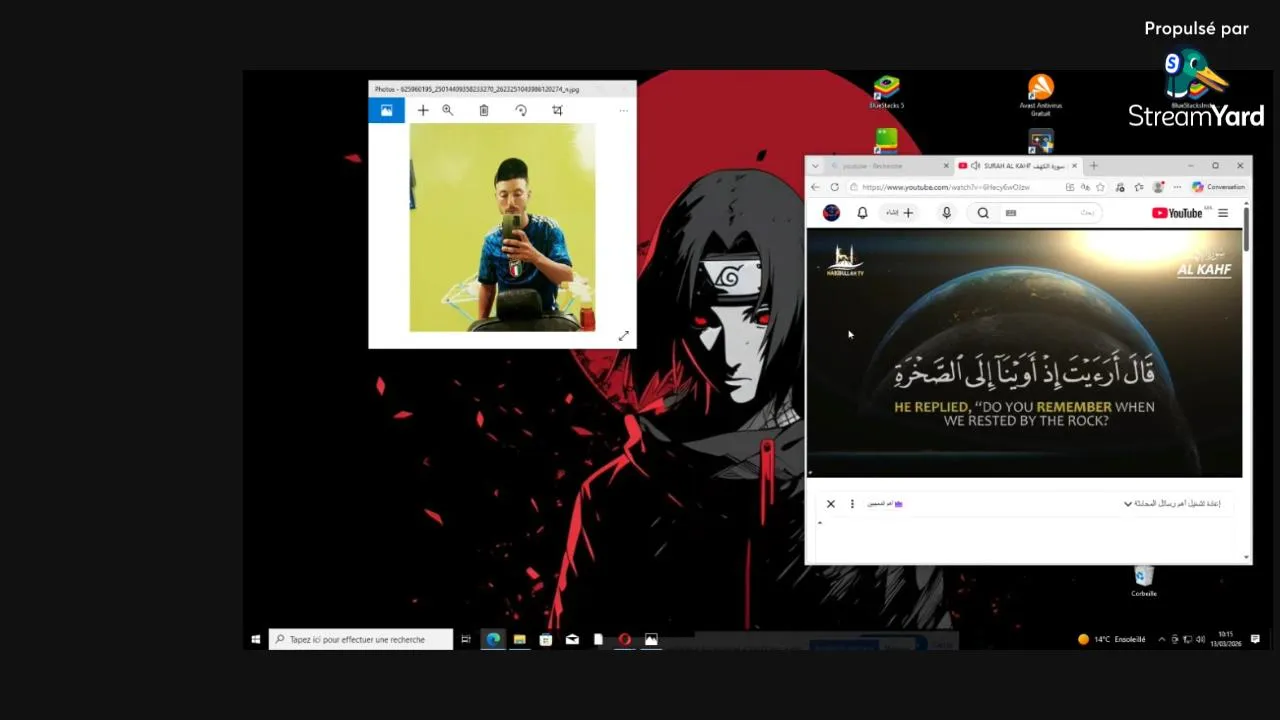
Task: Go back with the browser back arrow
Action: click(x=815, y=187)
